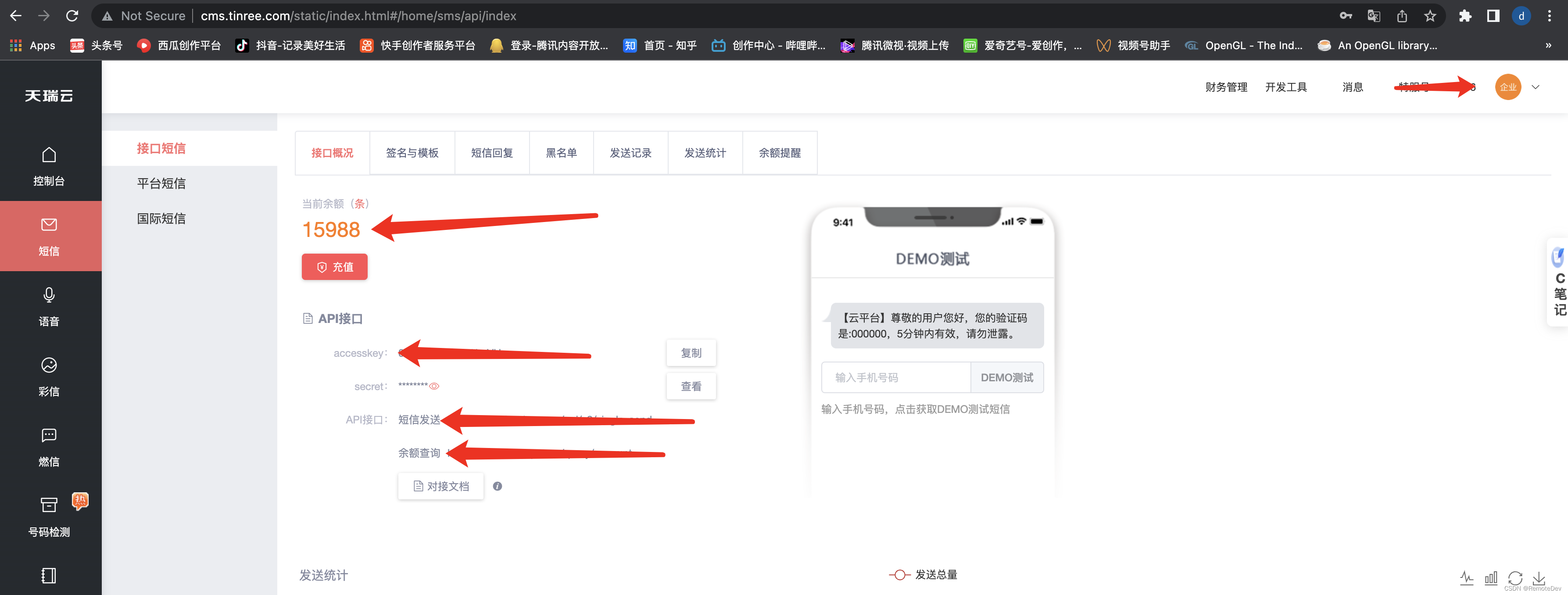Switch chart to line view icon
This screenshot has width=1568, height=595.
coord(1467,578)
